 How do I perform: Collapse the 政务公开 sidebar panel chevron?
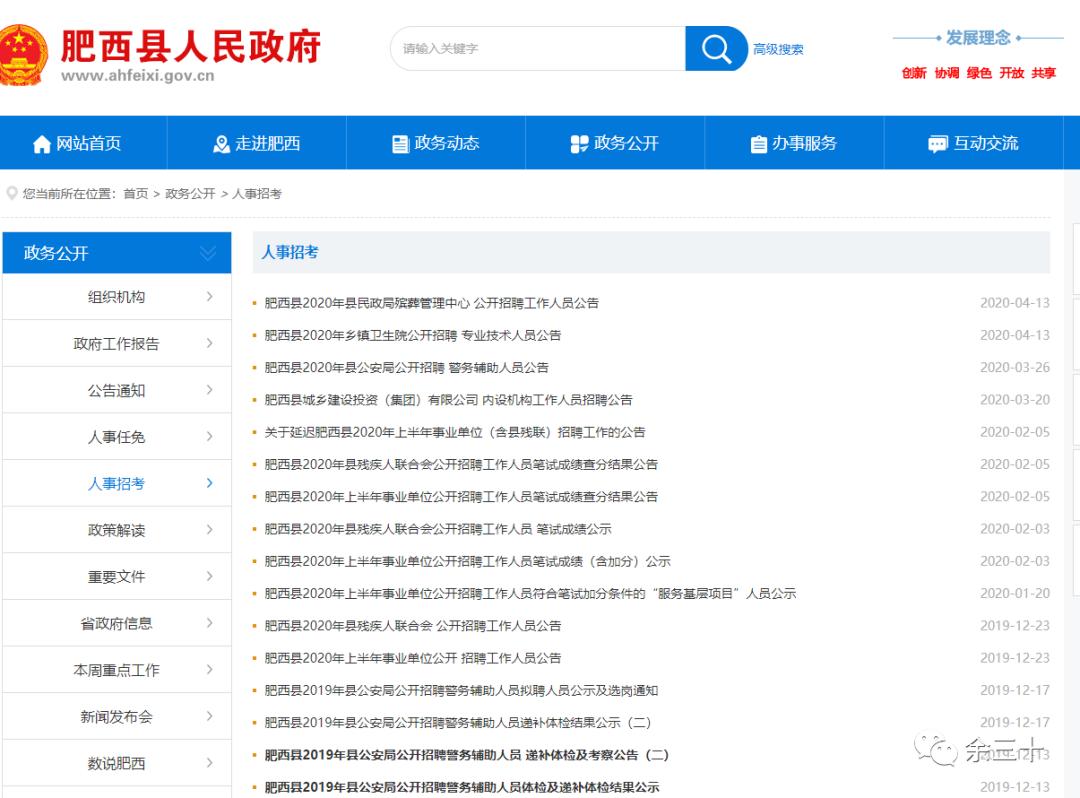pos(208,252)
